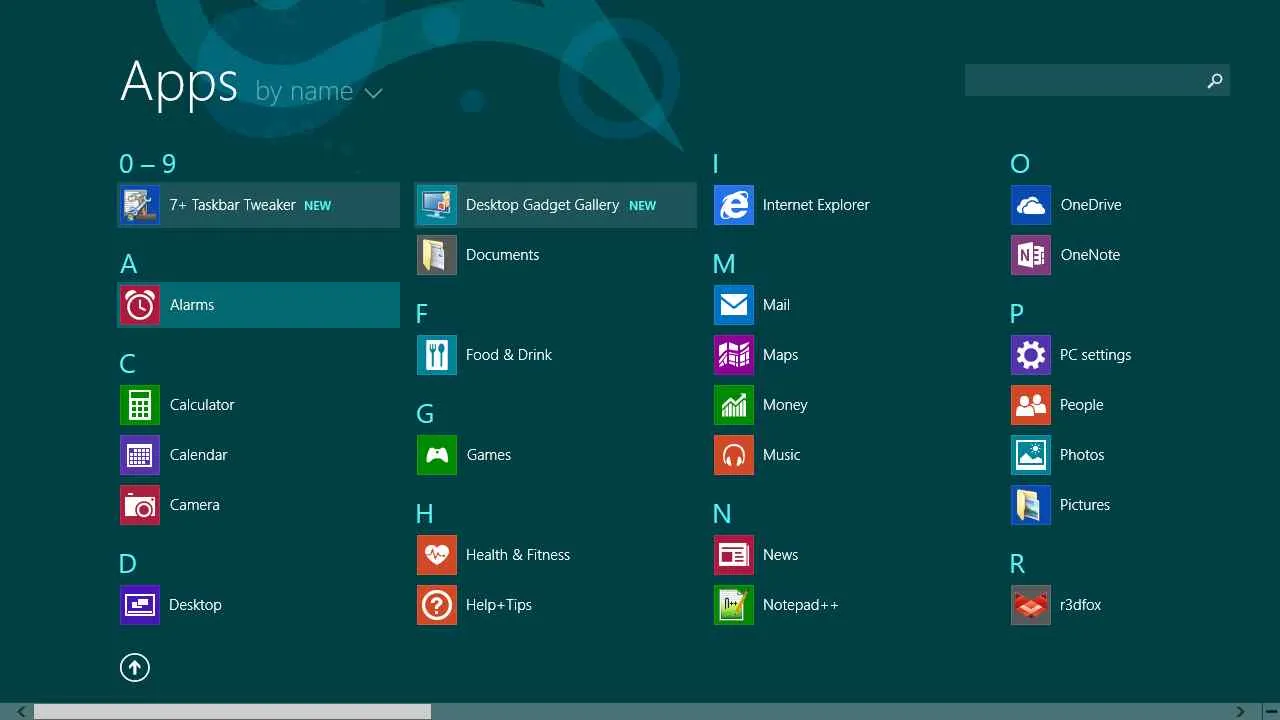Select the 'C' letter group header
Image resolution: width=1280 pixels, height=720 pixels.
coord(128,364)
